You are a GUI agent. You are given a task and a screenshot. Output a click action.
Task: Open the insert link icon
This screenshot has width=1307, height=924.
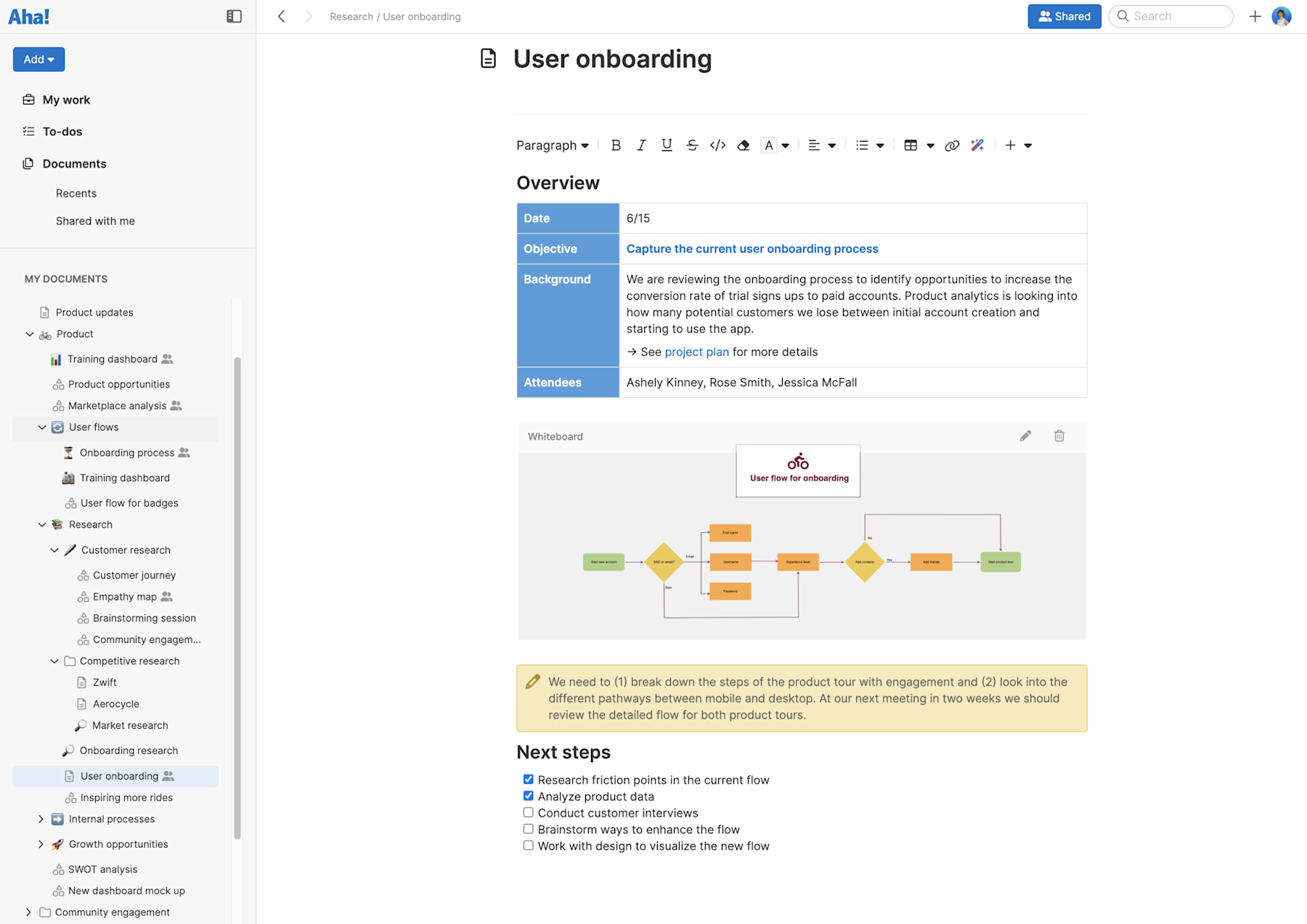(952, 145)
